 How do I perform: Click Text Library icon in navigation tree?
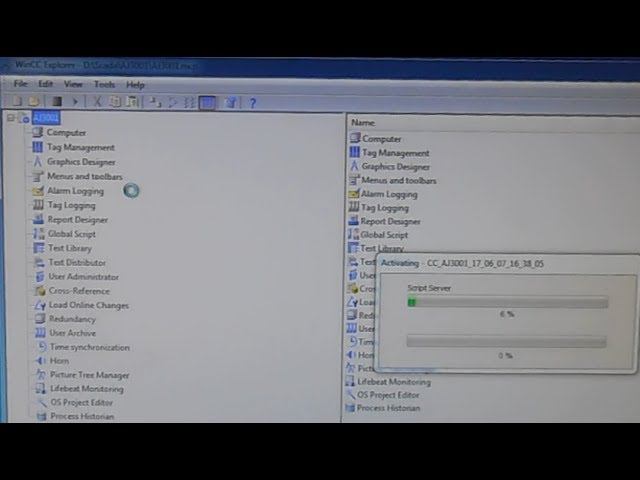(39, 248)
